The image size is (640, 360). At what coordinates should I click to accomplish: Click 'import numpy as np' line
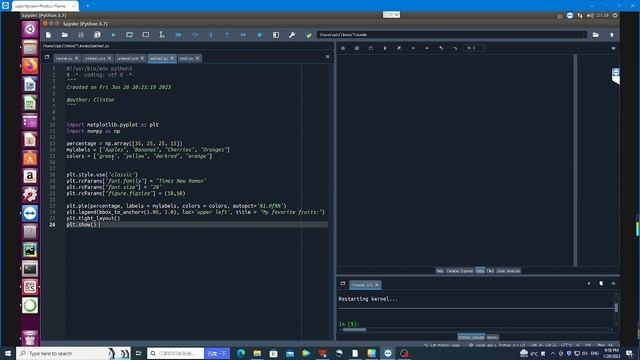point(93,131)
